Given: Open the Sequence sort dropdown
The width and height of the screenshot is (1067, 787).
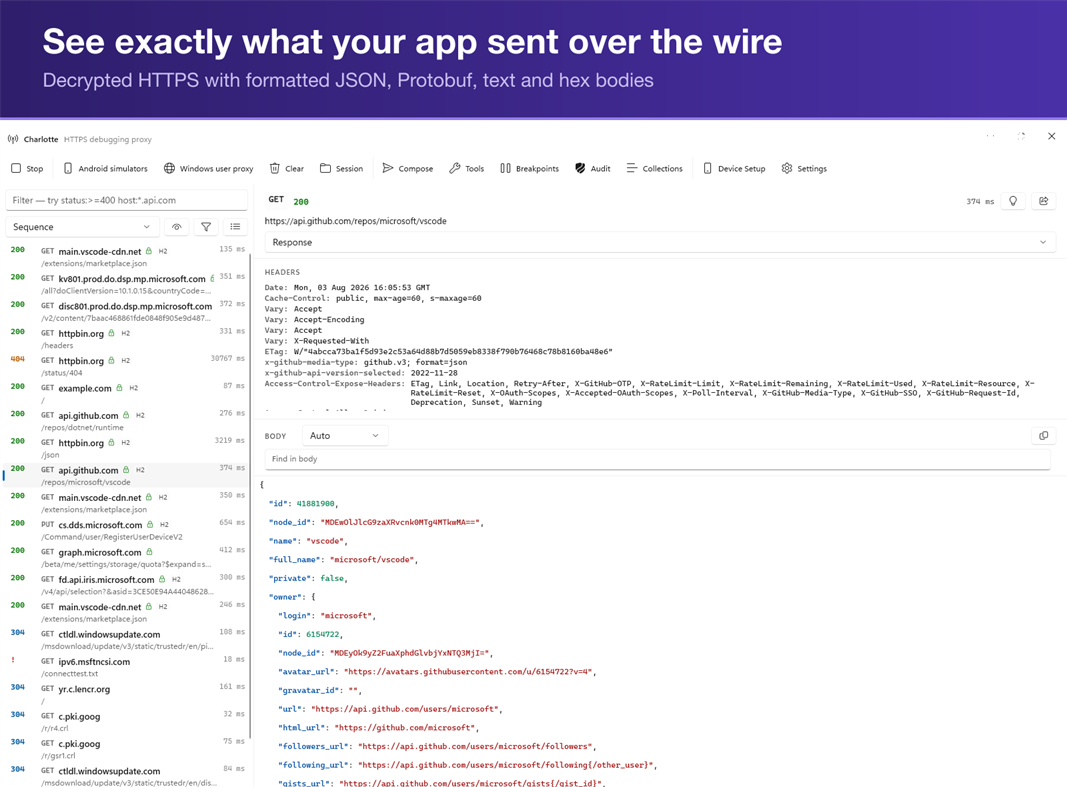Looking at the screenshot, I should 82,227.
